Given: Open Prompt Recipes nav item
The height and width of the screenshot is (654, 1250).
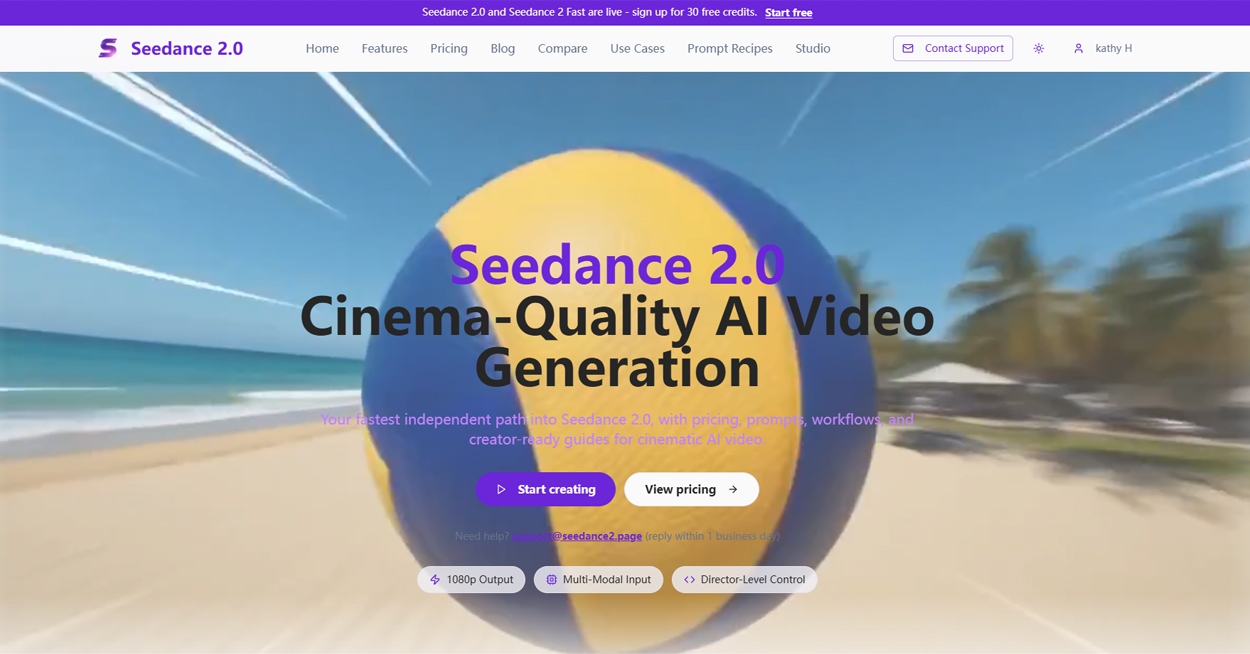Looking at the screenshot, I should 730,48.
